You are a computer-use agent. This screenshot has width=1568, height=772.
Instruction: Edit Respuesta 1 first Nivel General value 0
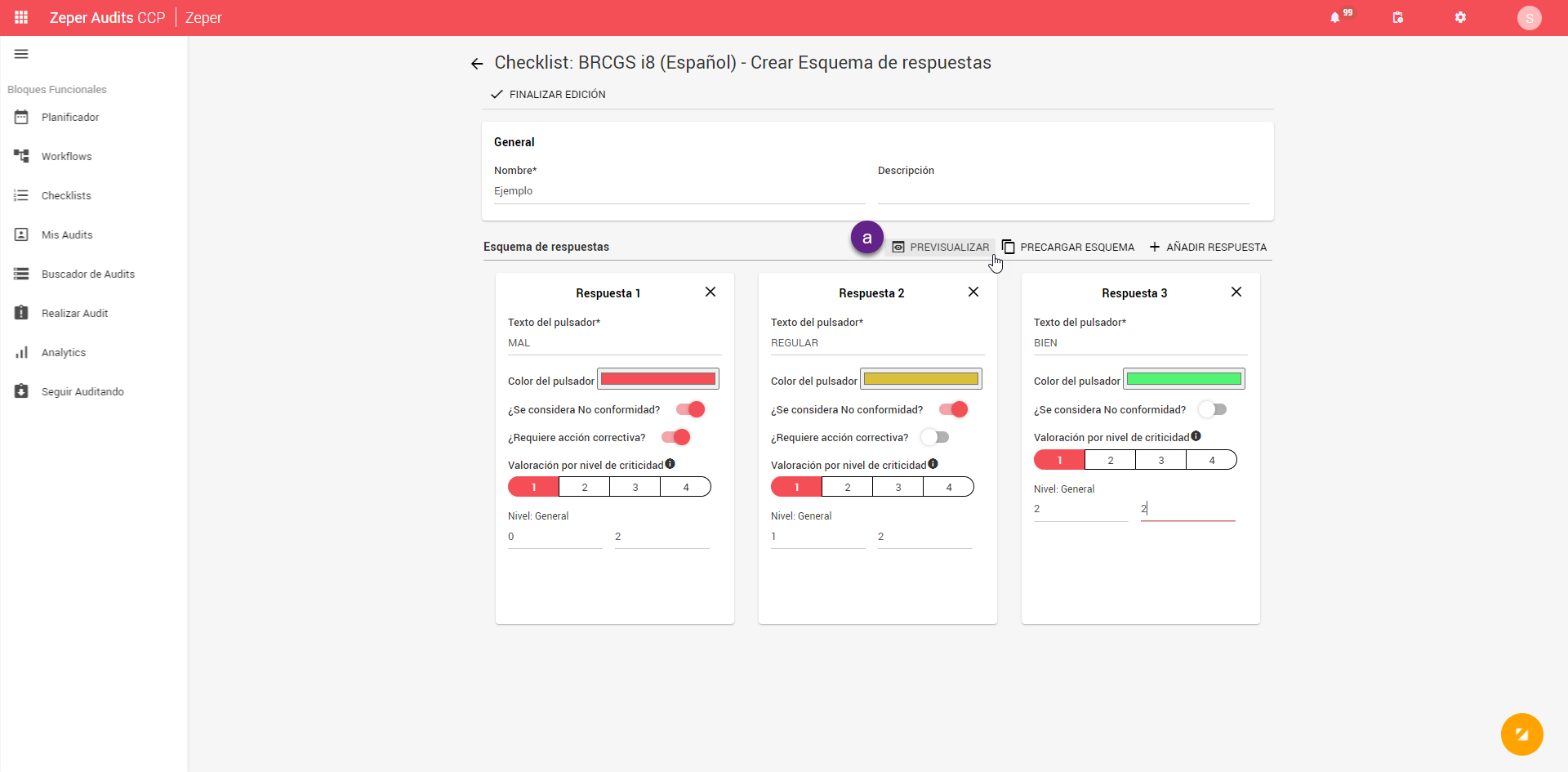tap(555, 537)
